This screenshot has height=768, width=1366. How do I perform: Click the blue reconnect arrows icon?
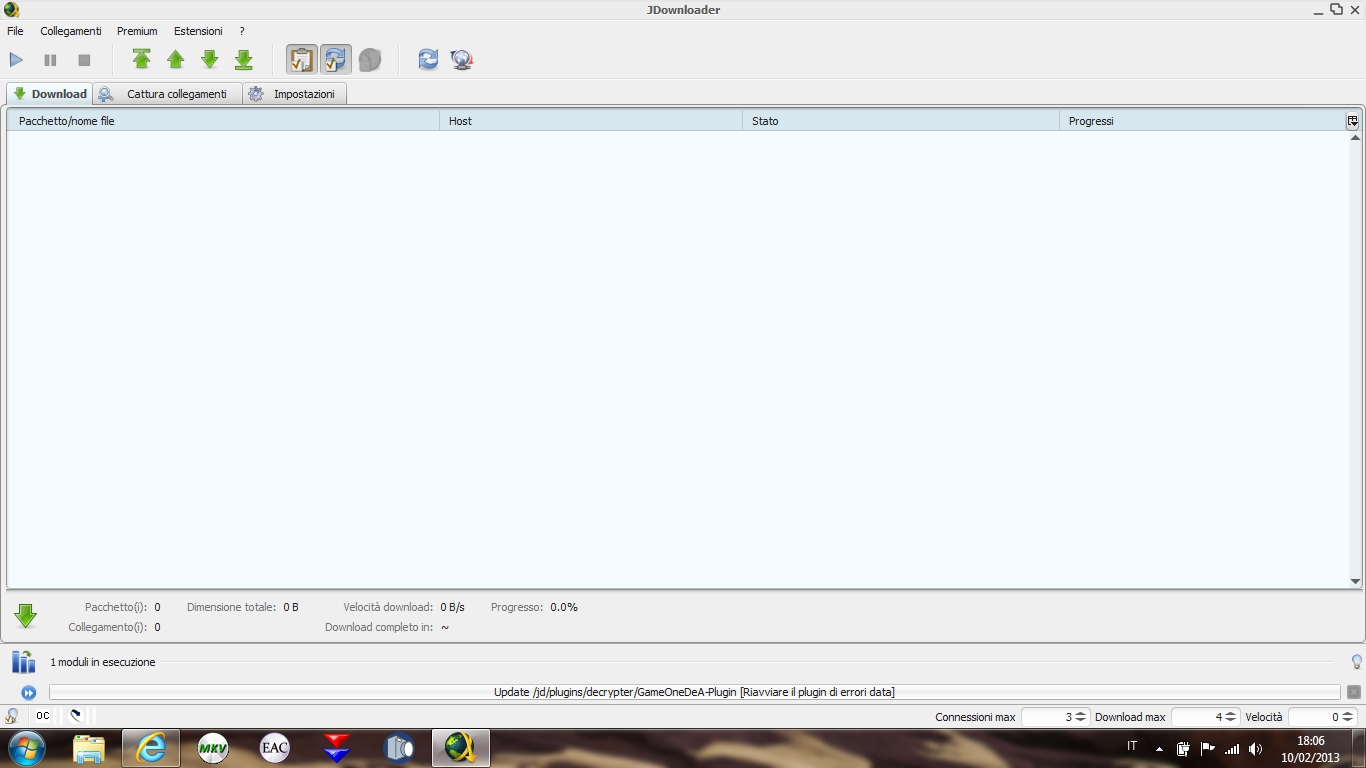428,60
